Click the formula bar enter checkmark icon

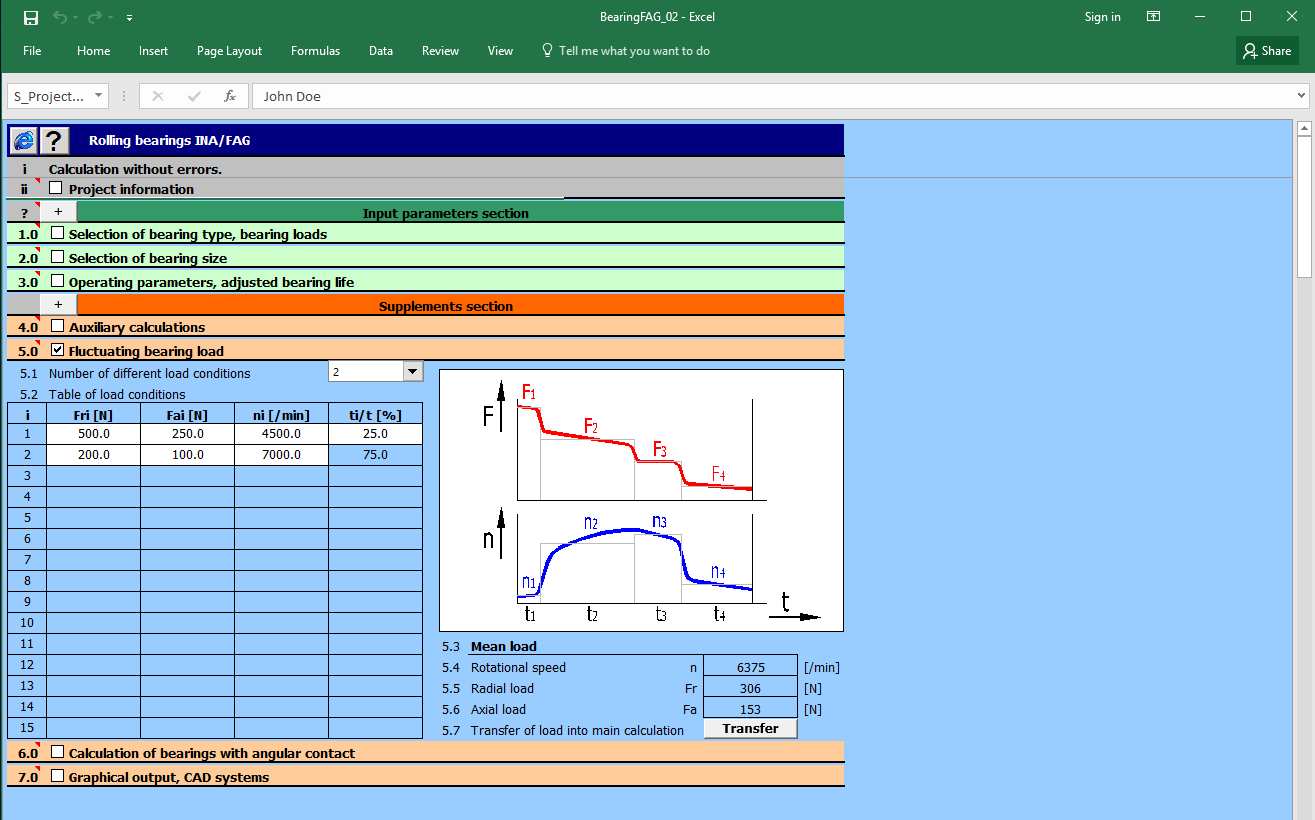[x=194, y=97]
